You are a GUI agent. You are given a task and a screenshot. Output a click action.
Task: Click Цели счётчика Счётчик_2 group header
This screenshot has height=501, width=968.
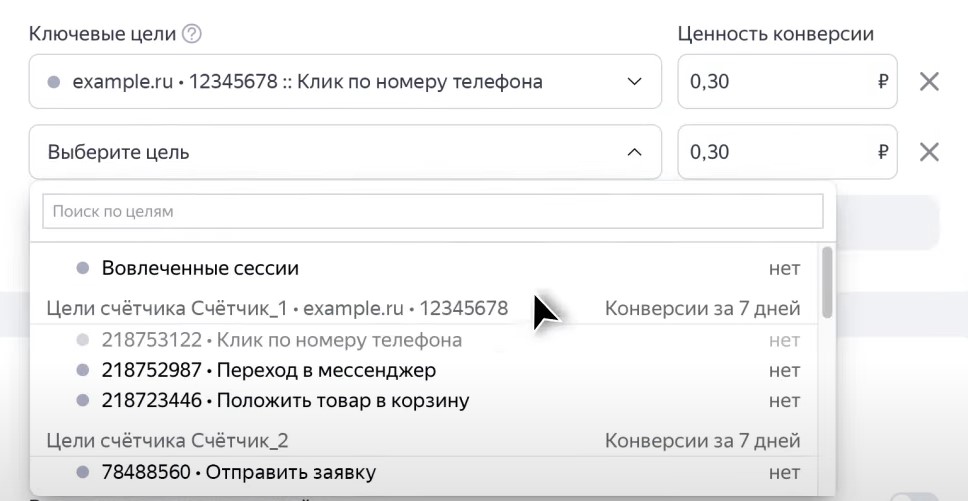[x=168, y=440]
